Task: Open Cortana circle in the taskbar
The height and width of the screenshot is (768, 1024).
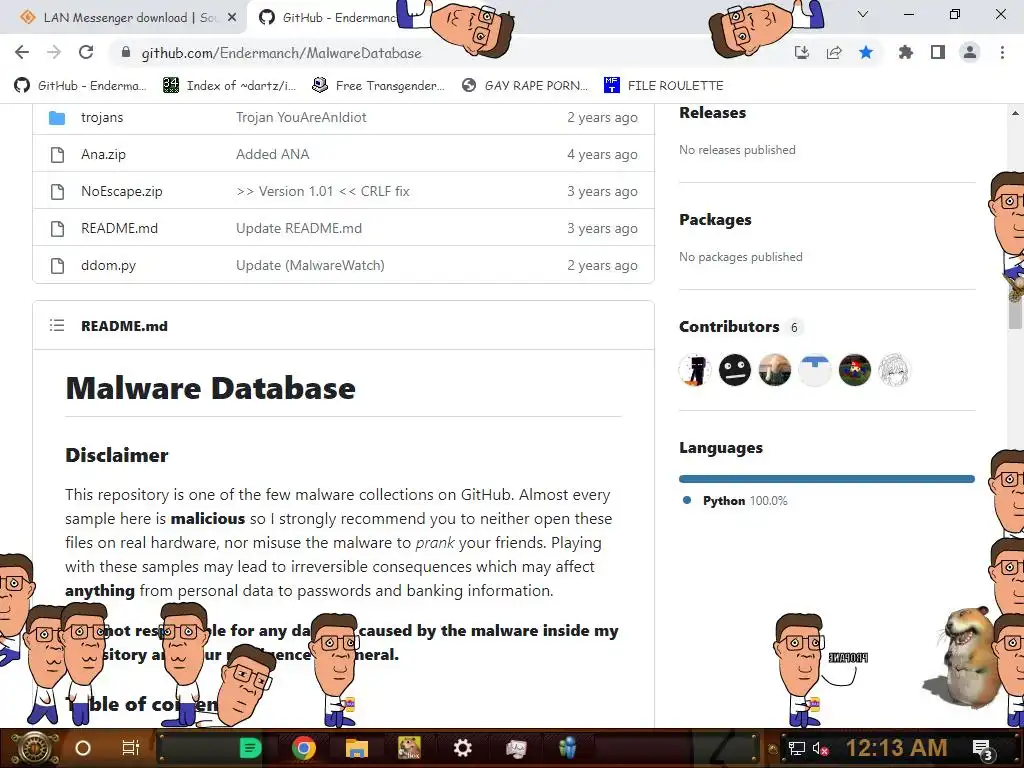Action: [x=83, y=748]
